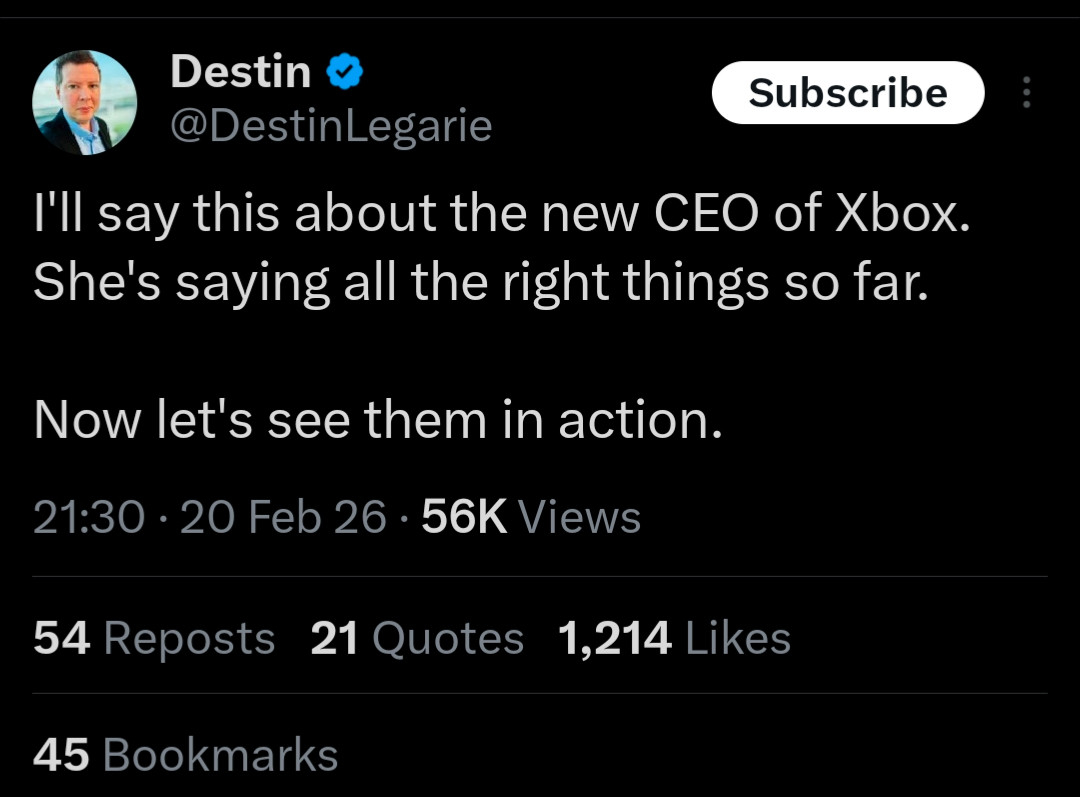Click the display name Destin
The image size is (1080, 797).
pos(240,71)
